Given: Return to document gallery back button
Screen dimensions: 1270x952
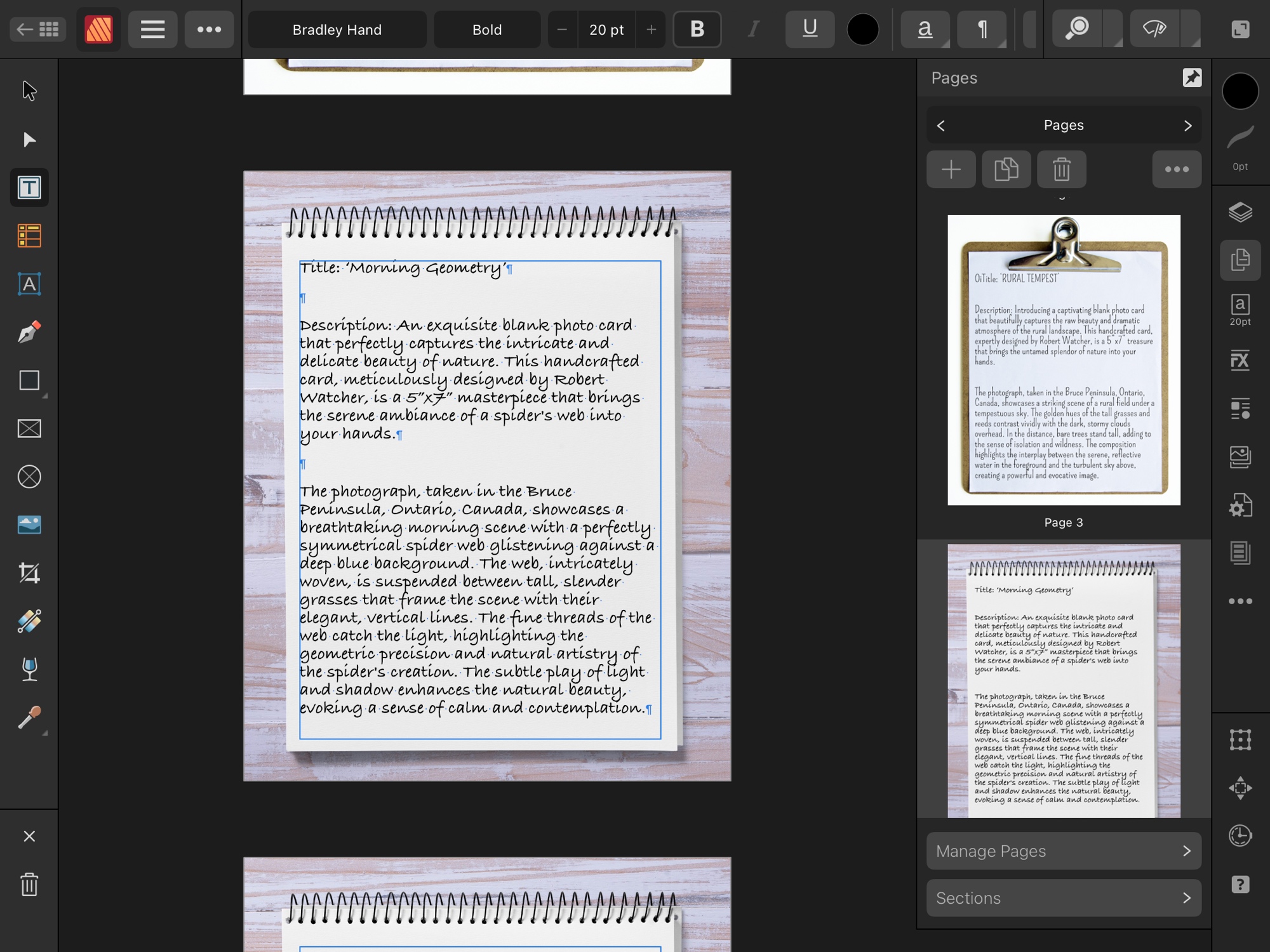Looking at the screenshot, I should [x=37, y=29].
